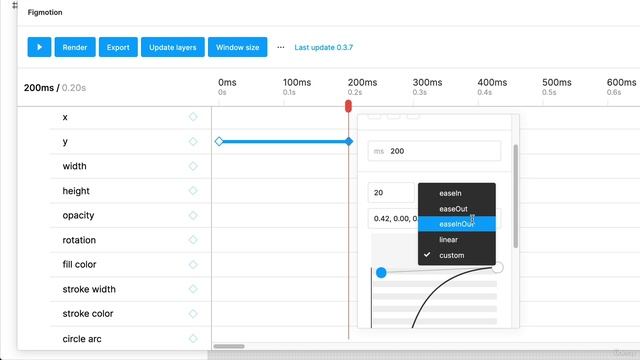Choose custom easing option

click(x=457, y=255)
